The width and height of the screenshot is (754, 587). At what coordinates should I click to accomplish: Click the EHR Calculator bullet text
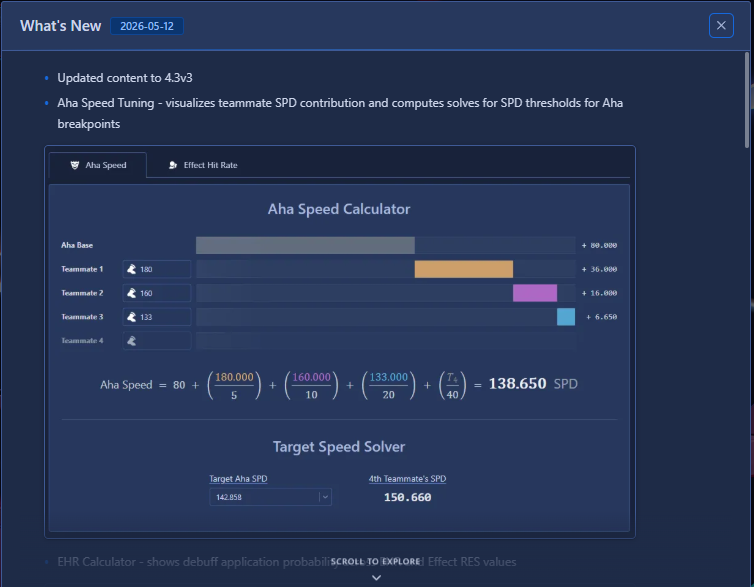(x=287, y=562)
